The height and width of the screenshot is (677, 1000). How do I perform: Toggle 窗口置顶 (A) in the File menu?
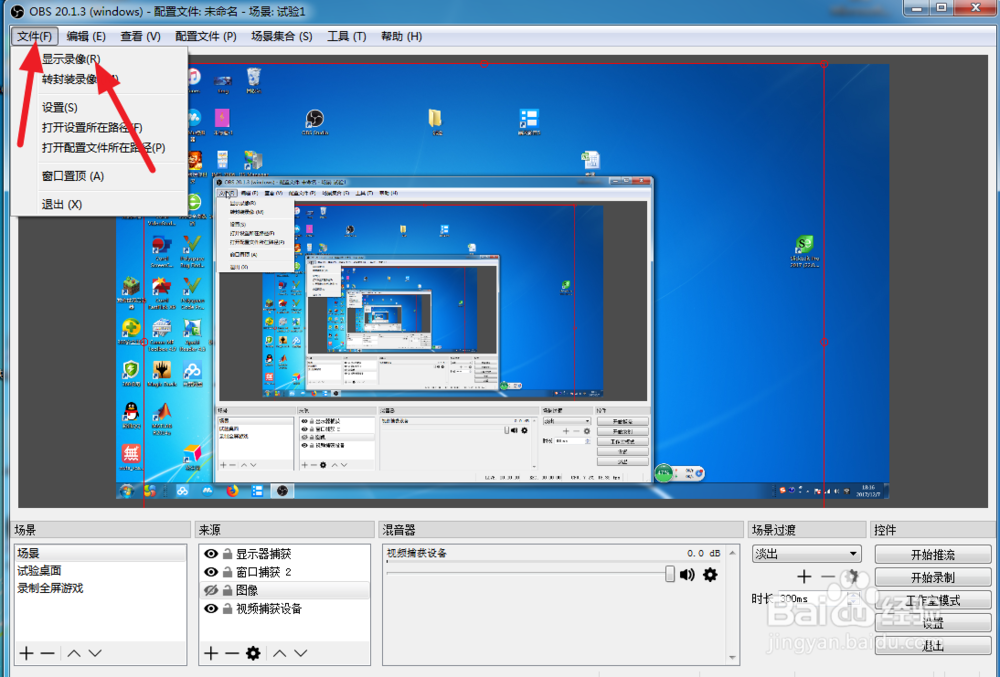pos(73,176)
